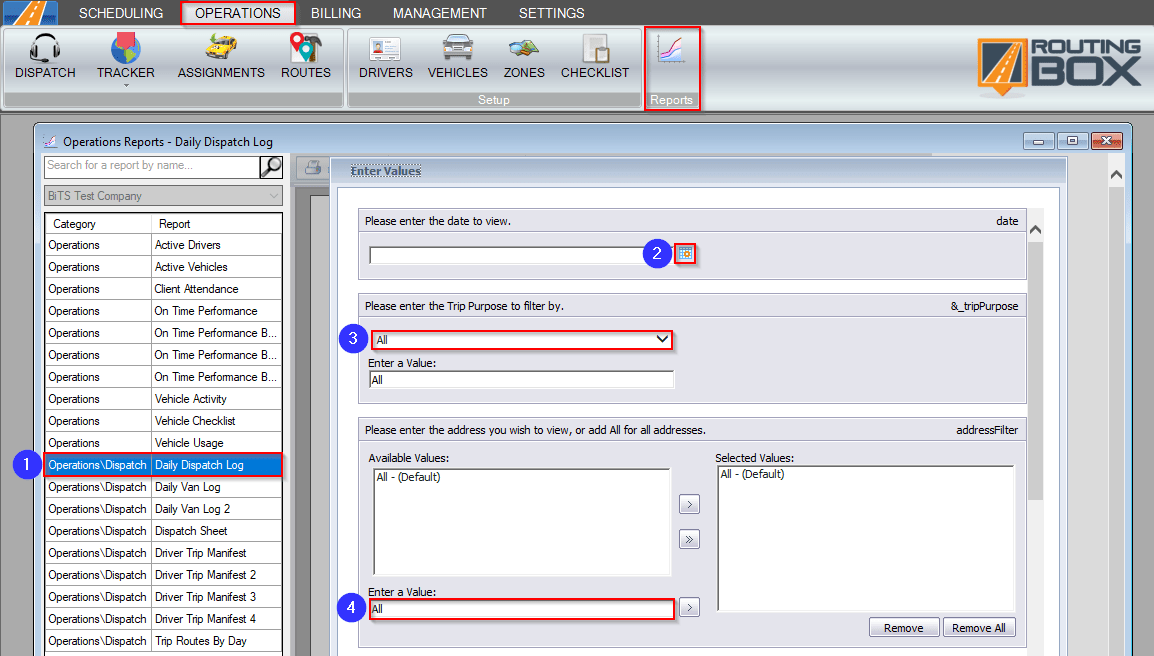Select the Driver Trip Manifest 3 report
This screenshot has height=656, width=1154.
(x=163, y=597)
